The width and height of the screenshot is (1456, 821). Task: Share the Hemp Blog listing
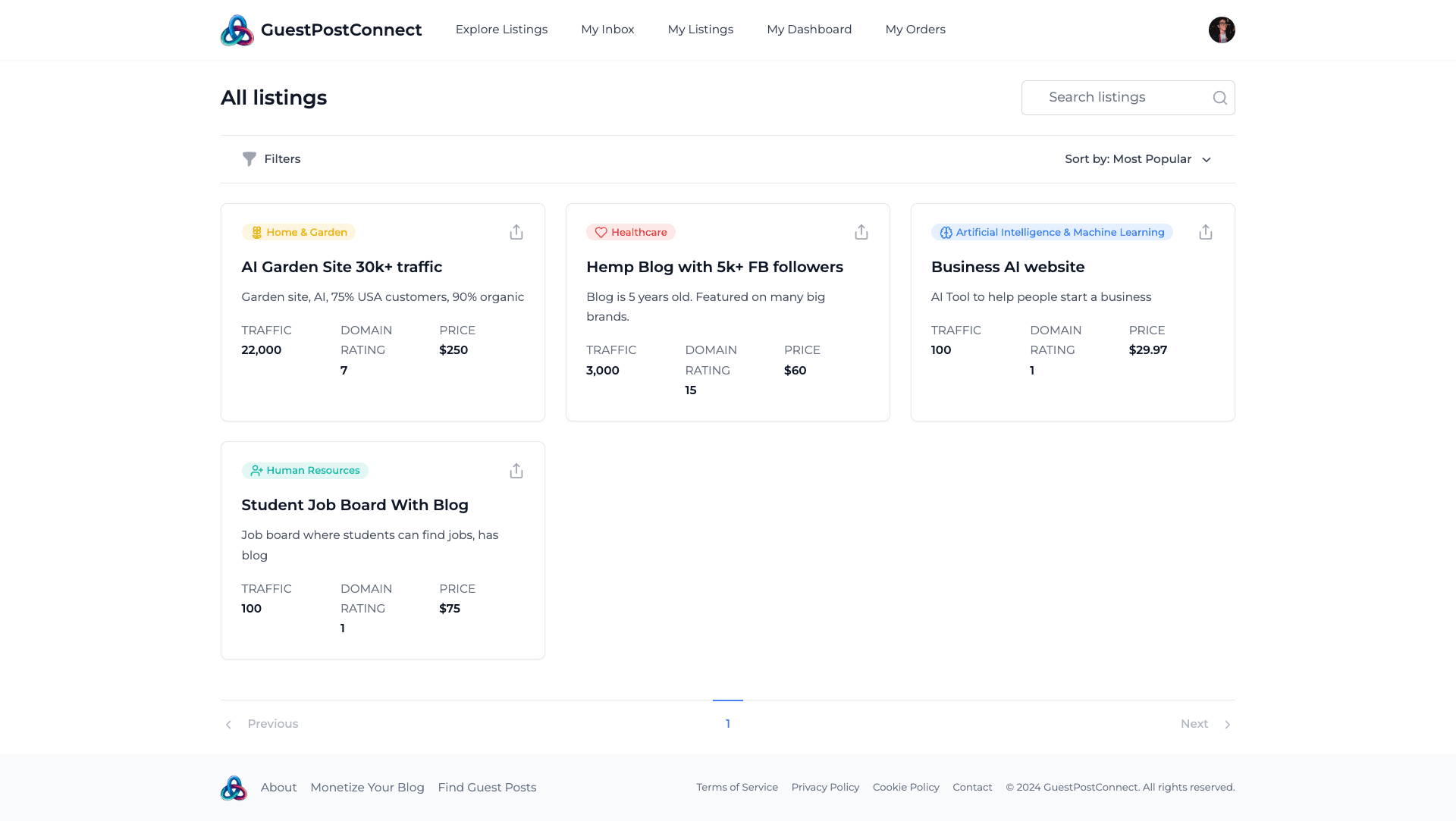point(861,232)
